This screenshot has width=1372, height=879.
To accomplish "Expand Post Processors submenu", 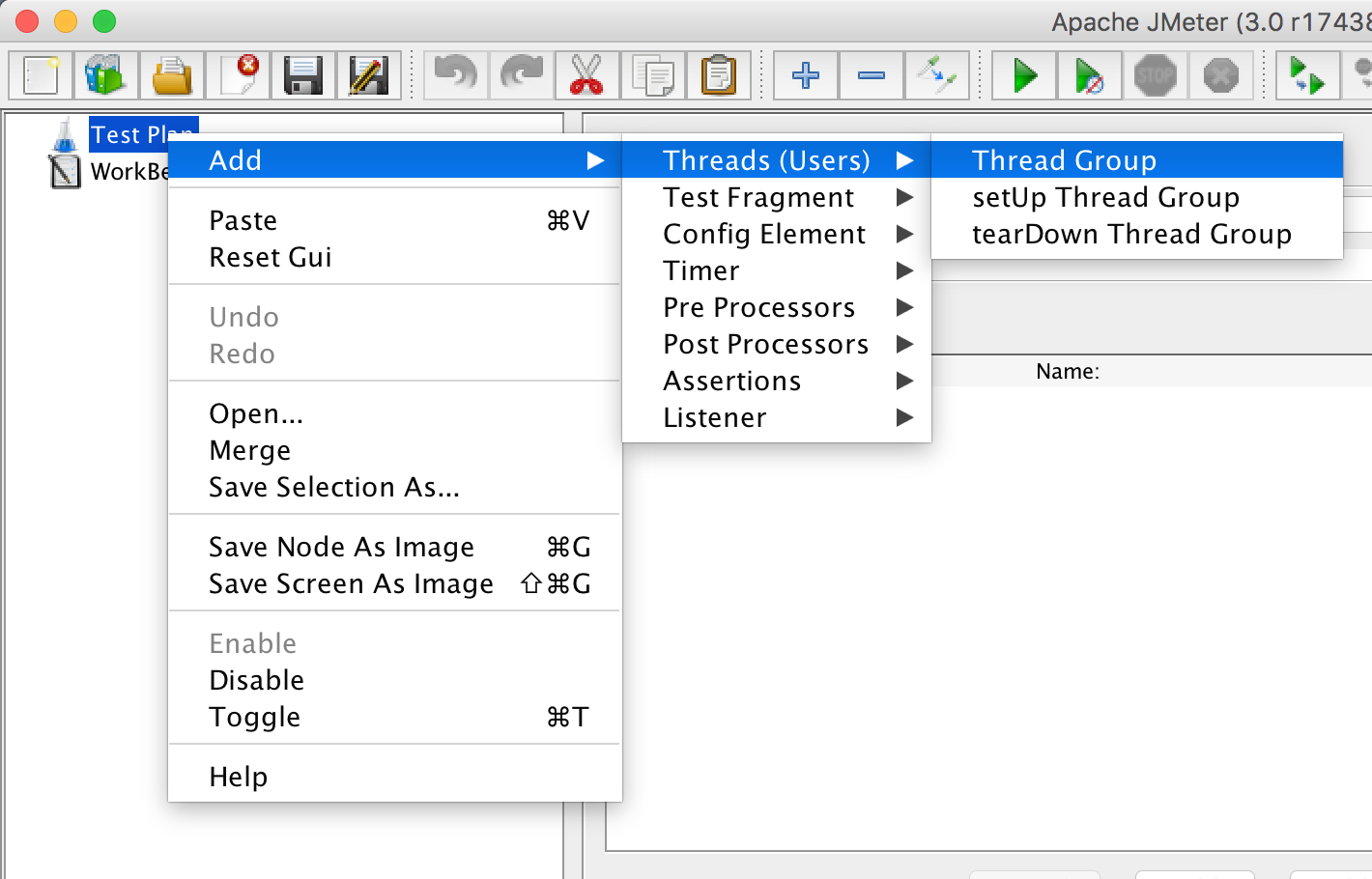I will [x=777, y=344].
